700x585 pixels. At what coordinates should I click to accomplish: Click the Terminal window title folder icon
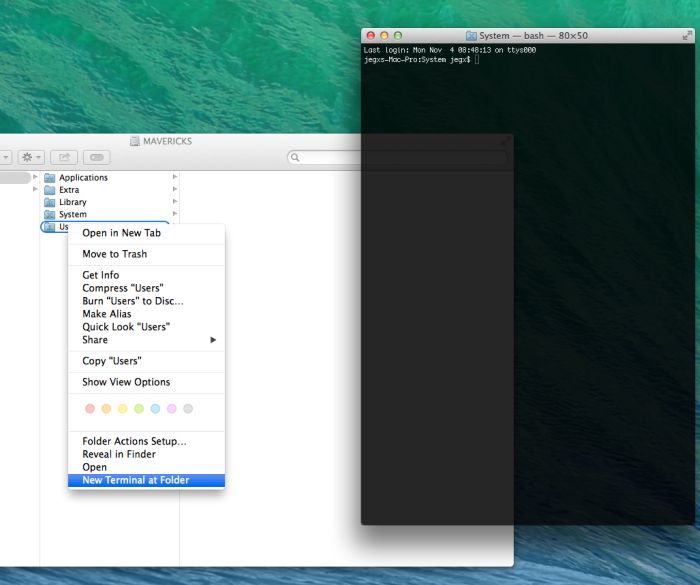(471, 36)
